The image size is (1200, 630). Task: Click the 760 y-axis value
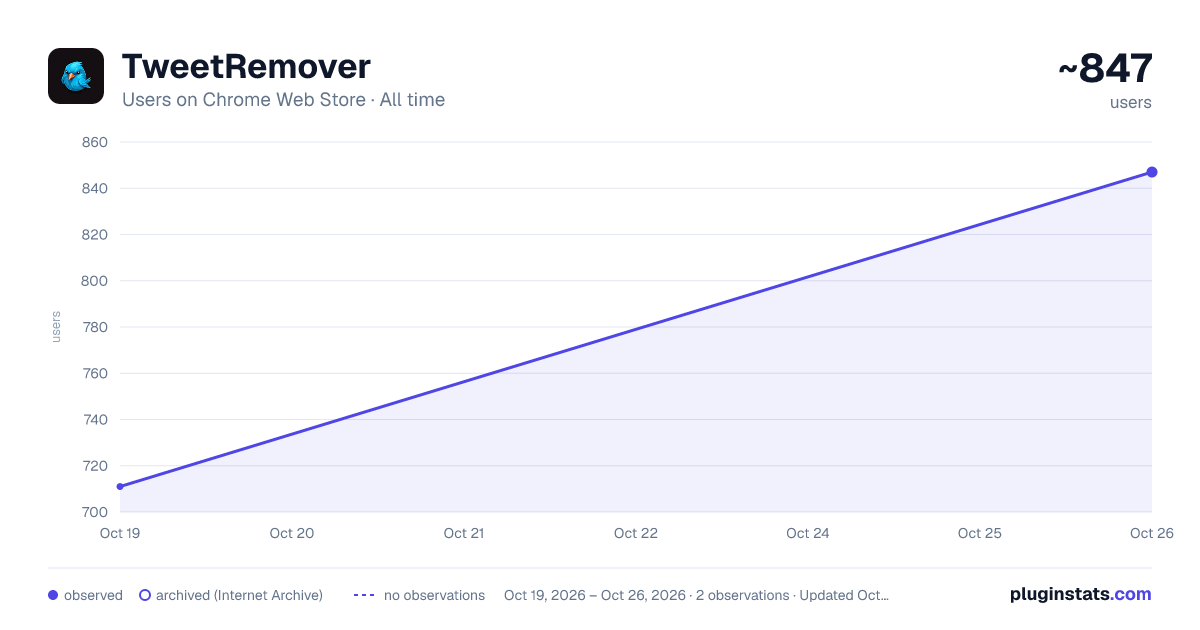pyautogui.click(x=94, y=373)
